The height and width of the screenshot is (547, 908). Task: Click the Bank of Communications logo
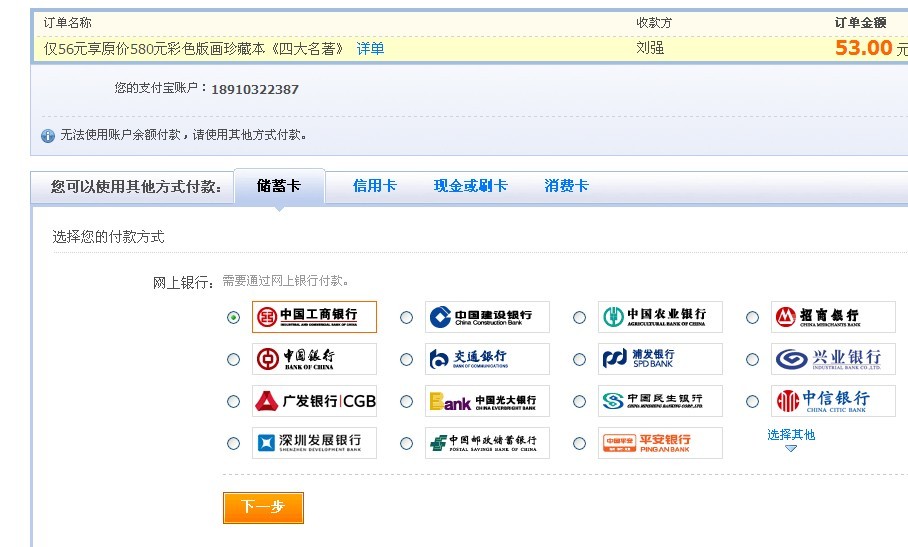tap(487, 359)
